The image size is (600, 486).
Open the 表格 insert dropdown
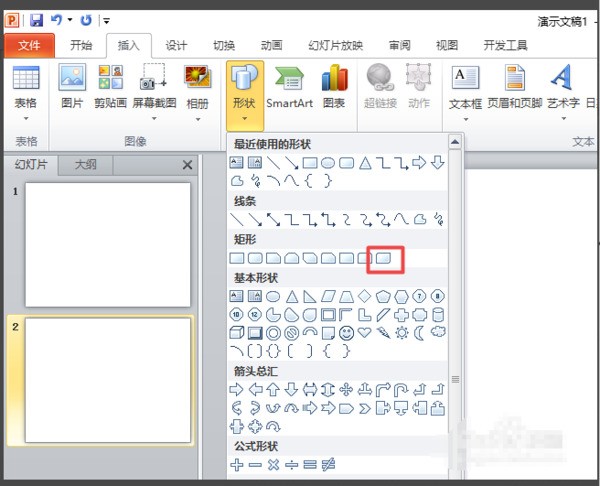point(26,93)
